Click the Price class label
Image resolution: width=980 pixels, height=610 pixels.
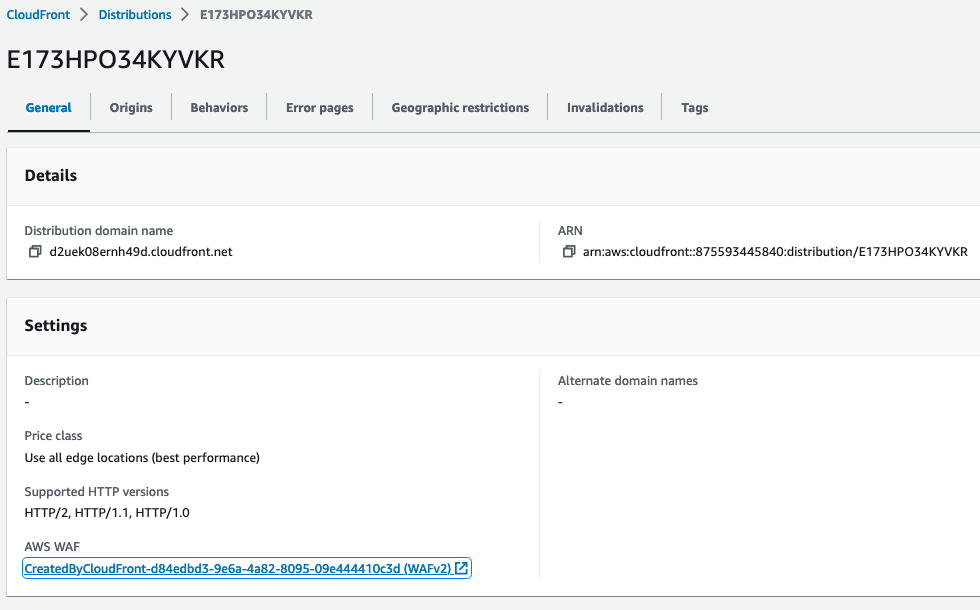tap(53, 436)
